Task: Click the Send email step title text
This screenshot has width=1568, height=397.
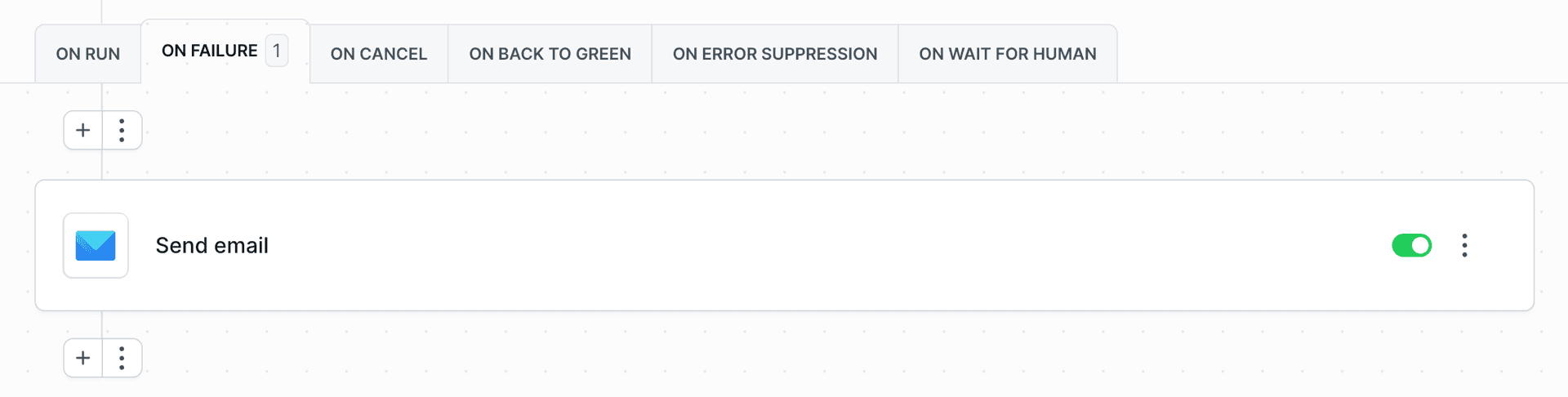Action: point(212,246)
